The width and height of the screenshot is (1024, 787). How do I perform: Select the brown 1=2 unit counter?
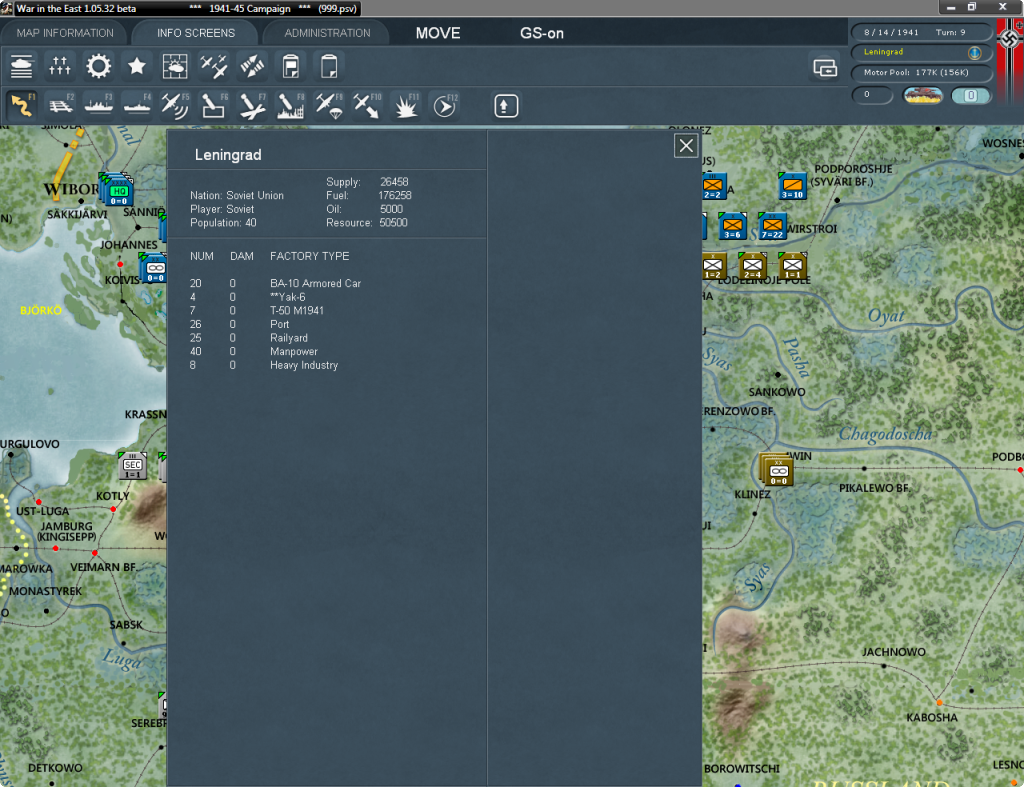(x=713, y=266)
